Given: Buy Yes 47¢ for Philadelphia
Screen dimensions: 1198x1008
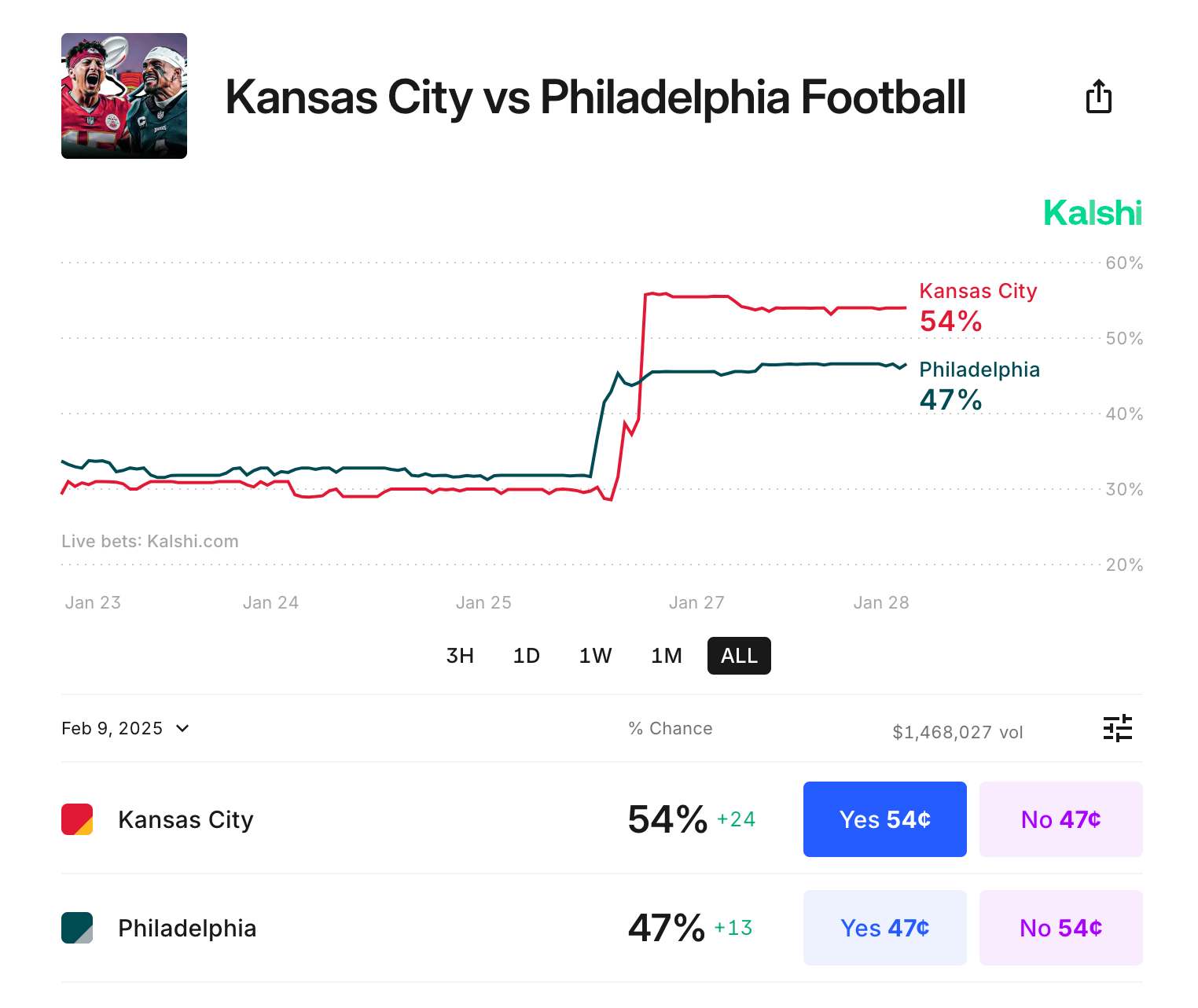Looking at the screenshot, I should pyautogui.click(x=884, y=928).
